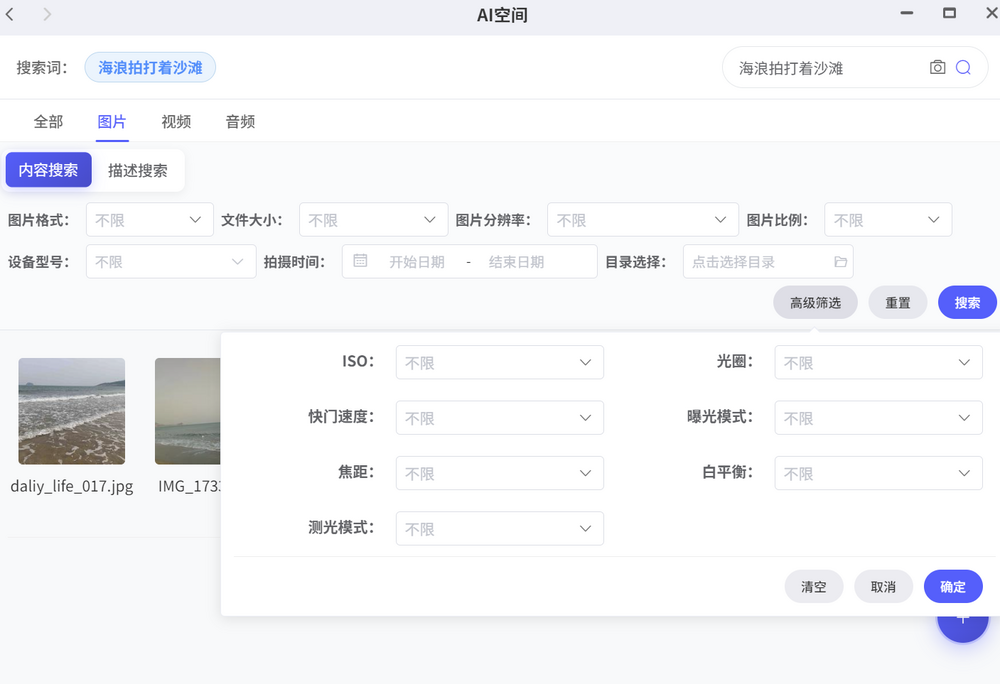
Task: Open the folder icon in 目录选择 field
Action: point(840,262)
